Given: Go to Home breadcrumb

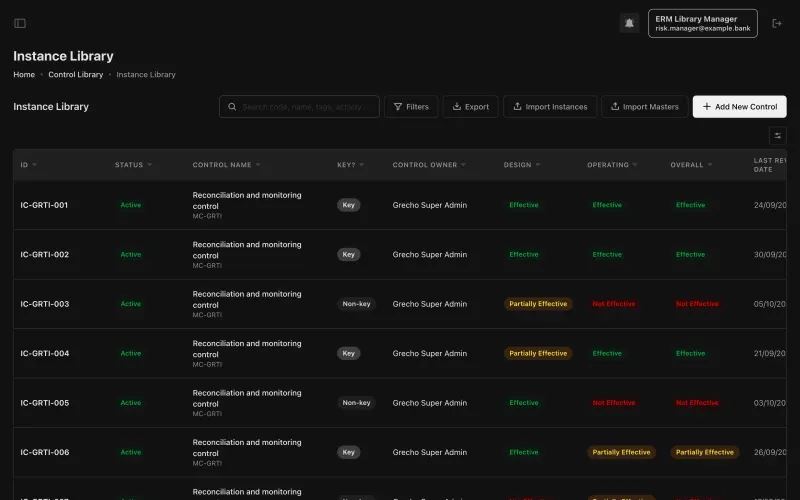Looking at the screenshot, I should (x=24, y=74).
